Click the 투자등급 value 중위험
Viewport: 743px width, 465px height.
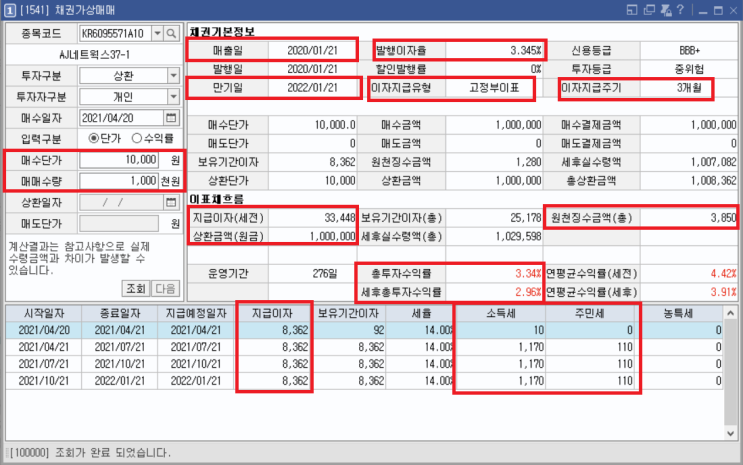click(689, 69)
